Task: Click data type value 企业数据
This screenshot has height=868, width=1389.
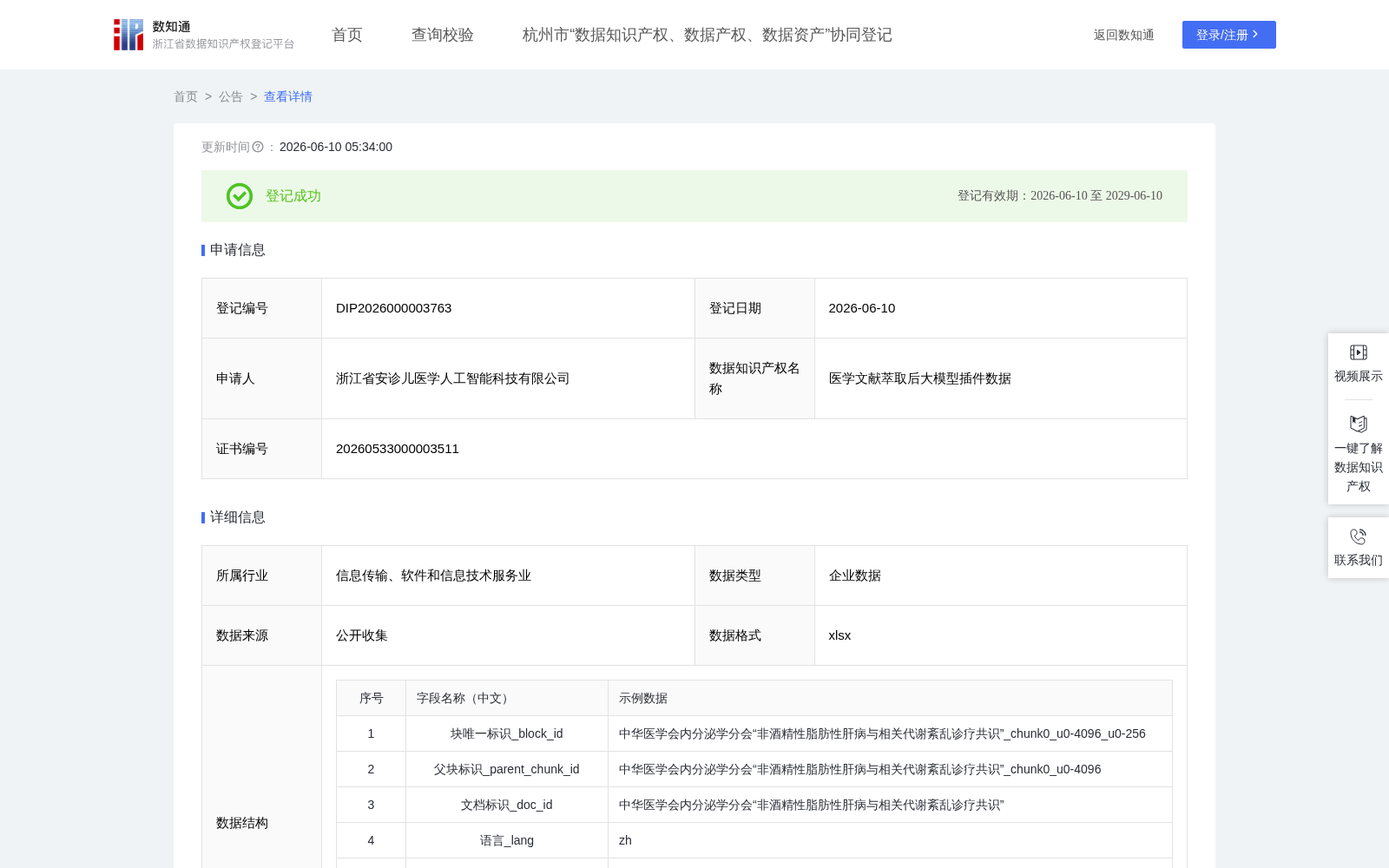Action: tap(855, 575)
